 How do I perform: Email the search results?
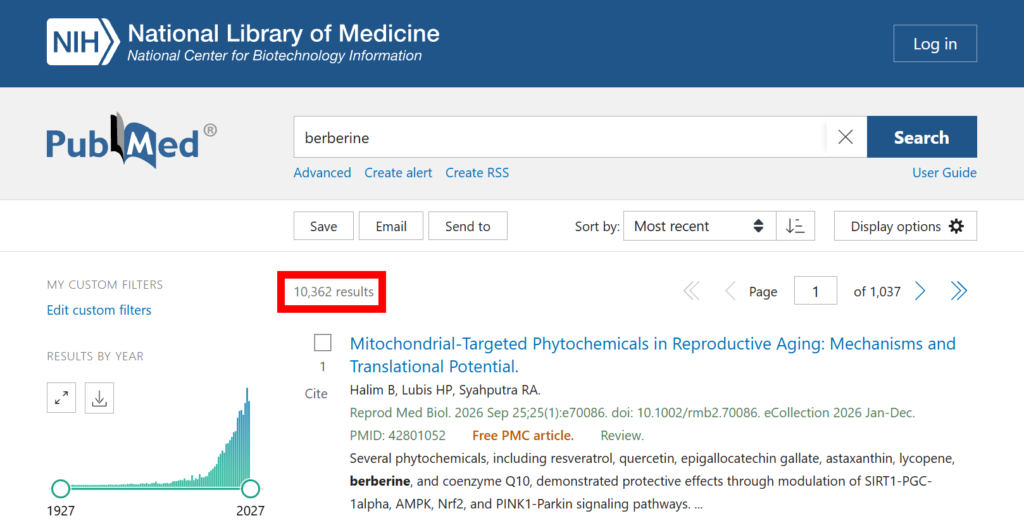pos(391,226)
